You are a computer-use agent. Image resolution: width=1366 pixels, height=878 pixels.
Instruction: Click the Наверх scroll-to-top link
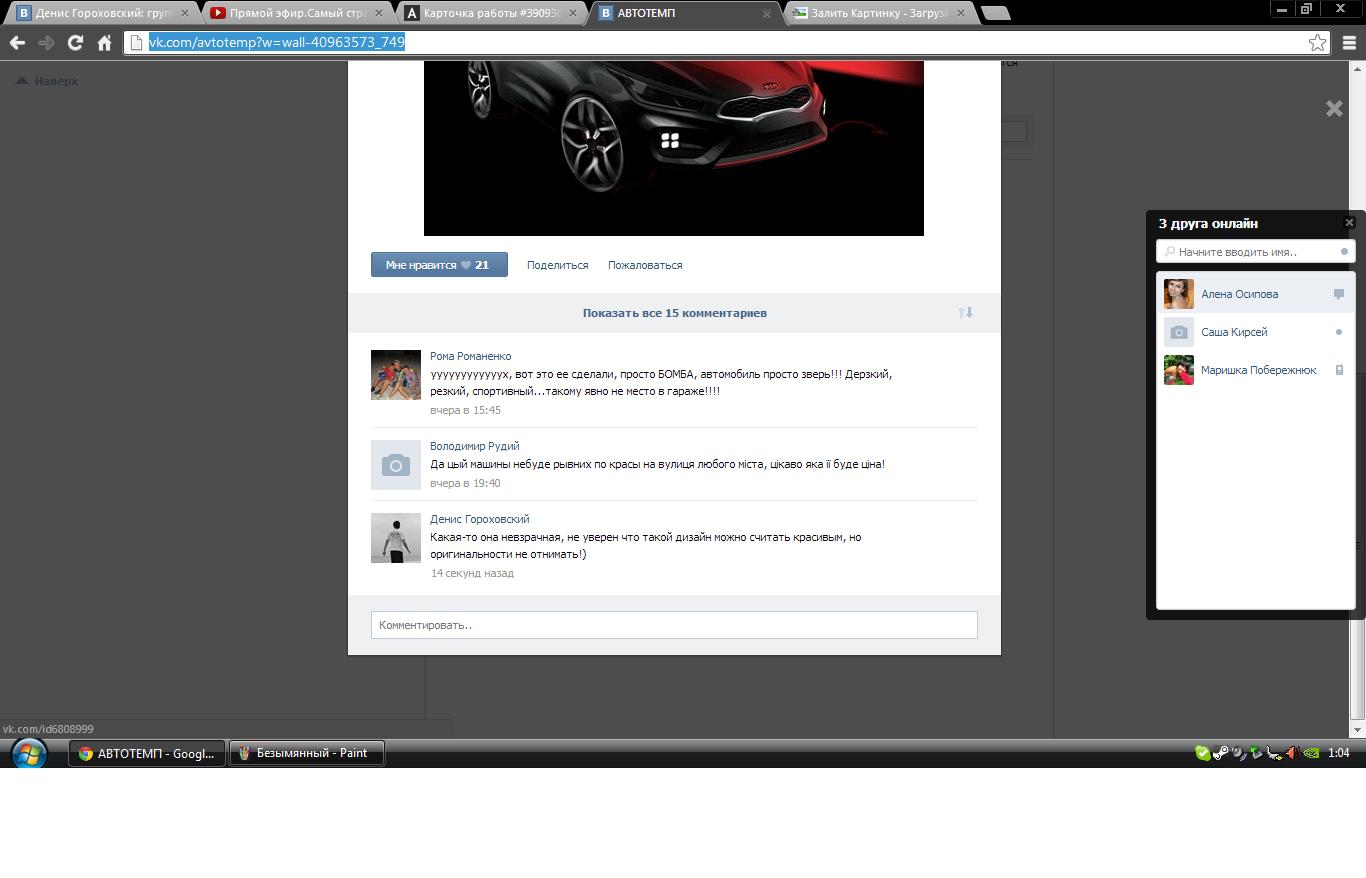coord(47,81)
